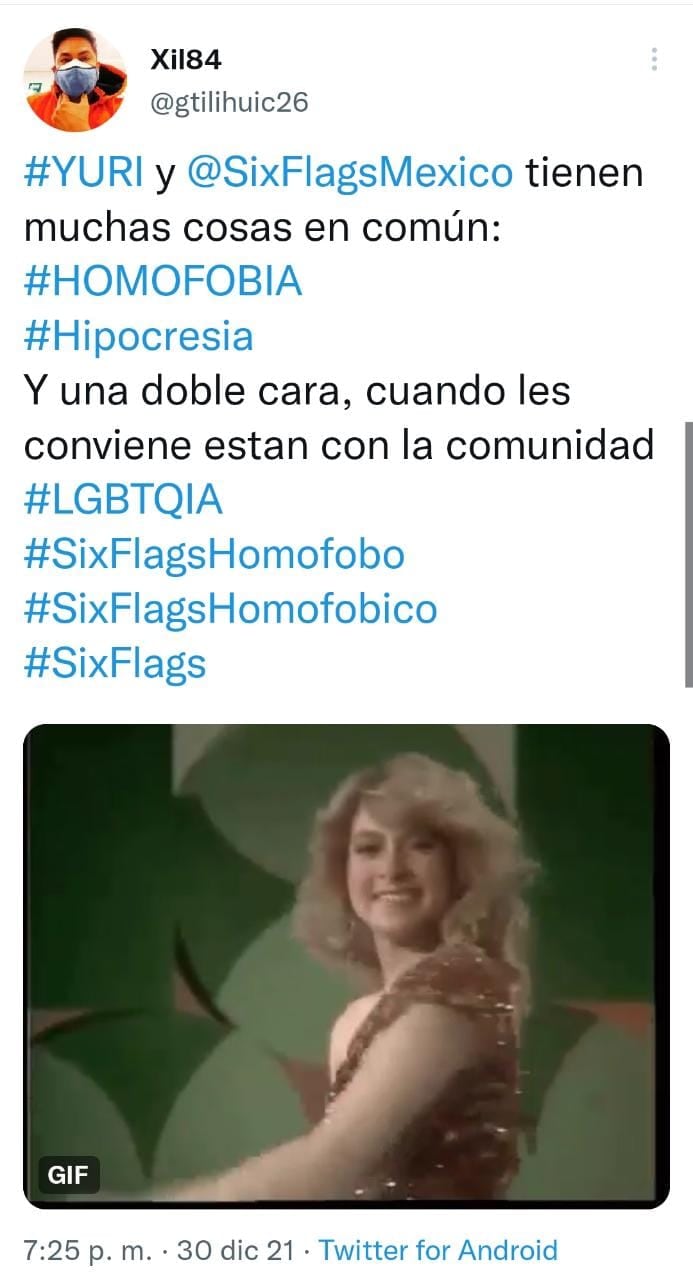Click the 7:25 p. m. timestamp
The width and height of the screenshot is (693, 1280).
tap(89, 1249)
